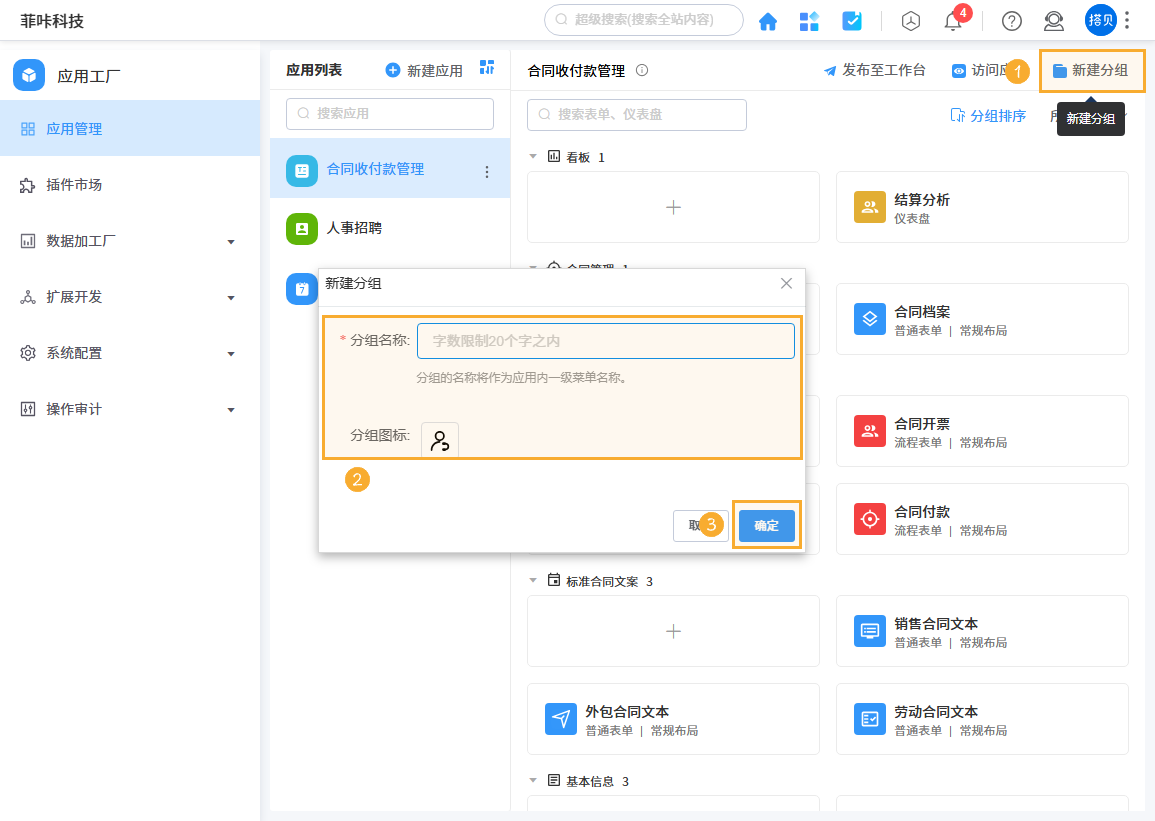The width and height of the screenshot is (1155, 821).
Task: Click the blue checklist icon in top bar
Action: (853, 20)
